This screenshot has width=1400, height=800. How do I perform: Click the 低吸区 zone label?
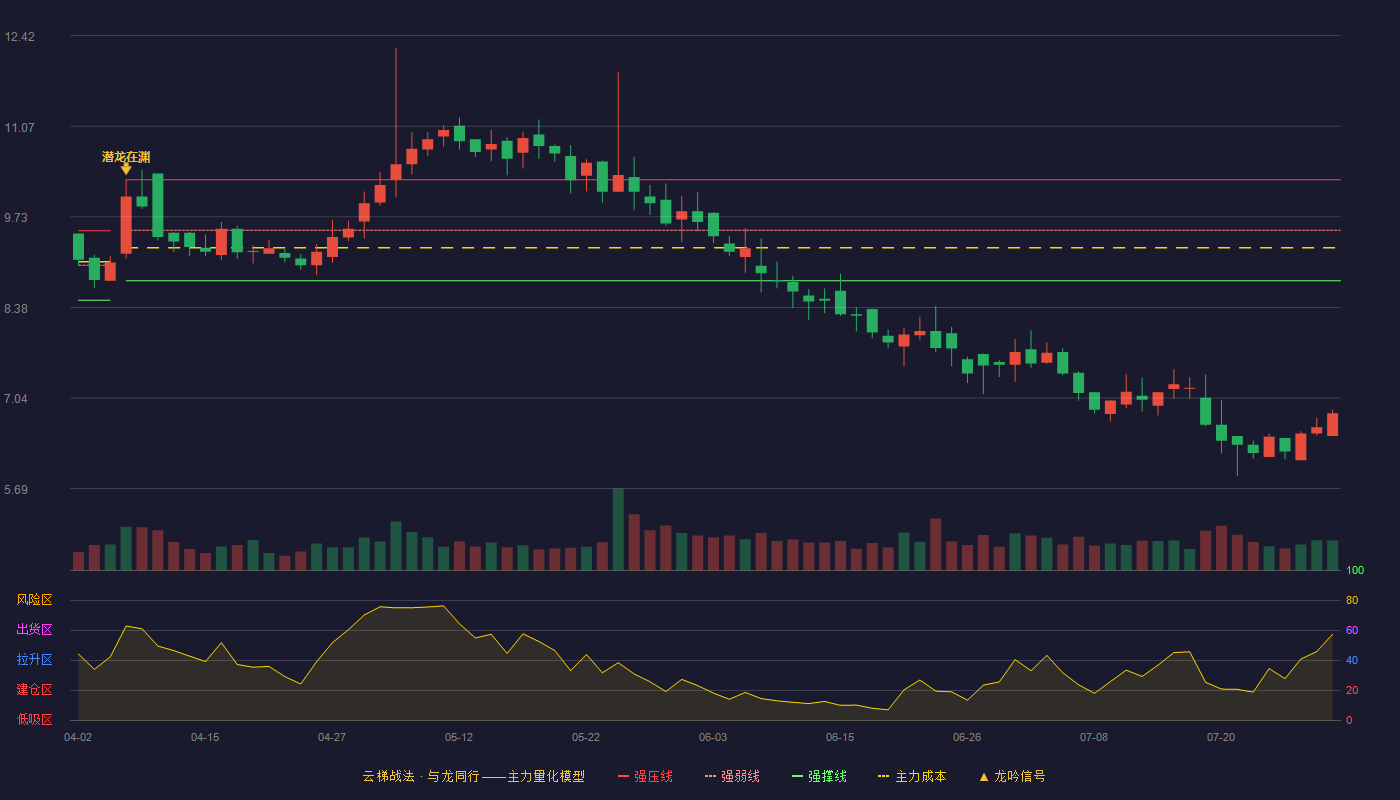[x=34, y=720]
